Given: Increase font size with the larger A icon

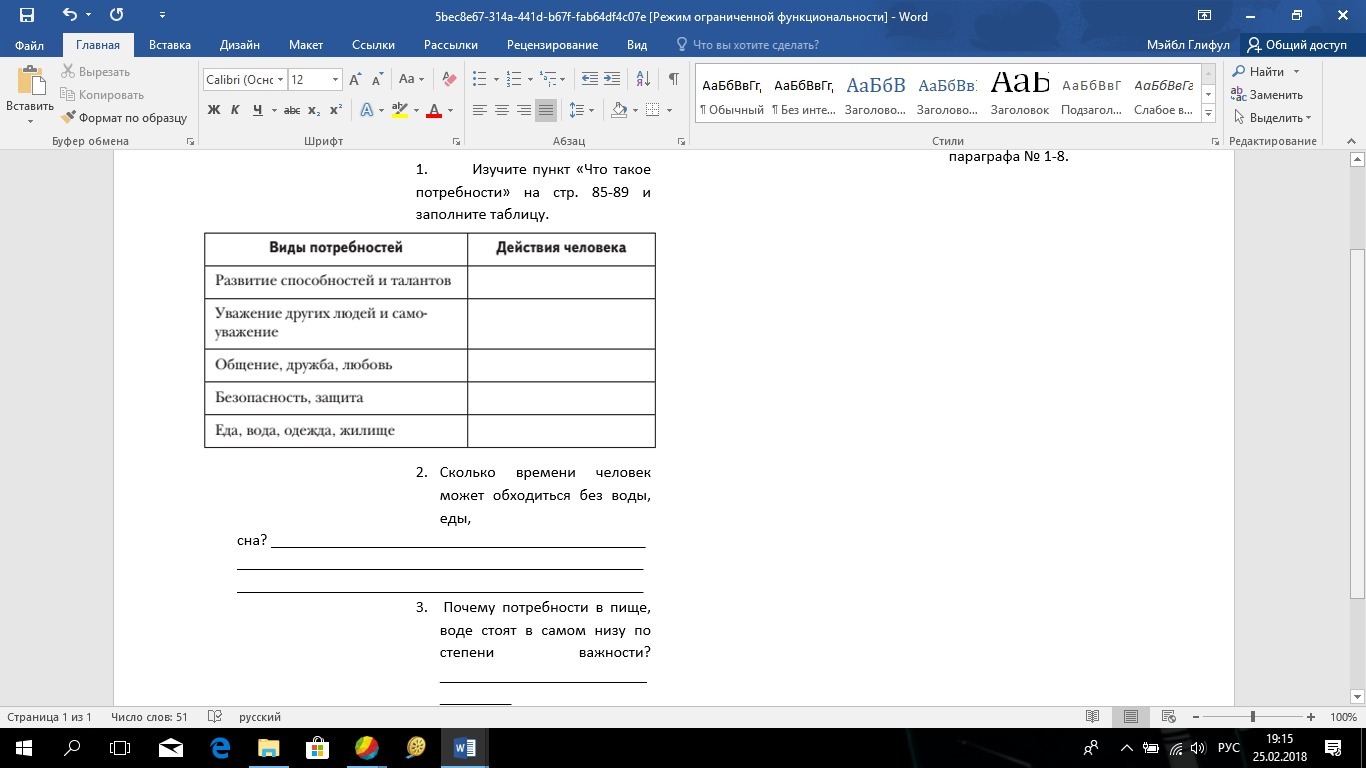Looking at the screenshot, I should tap(355, 79).
